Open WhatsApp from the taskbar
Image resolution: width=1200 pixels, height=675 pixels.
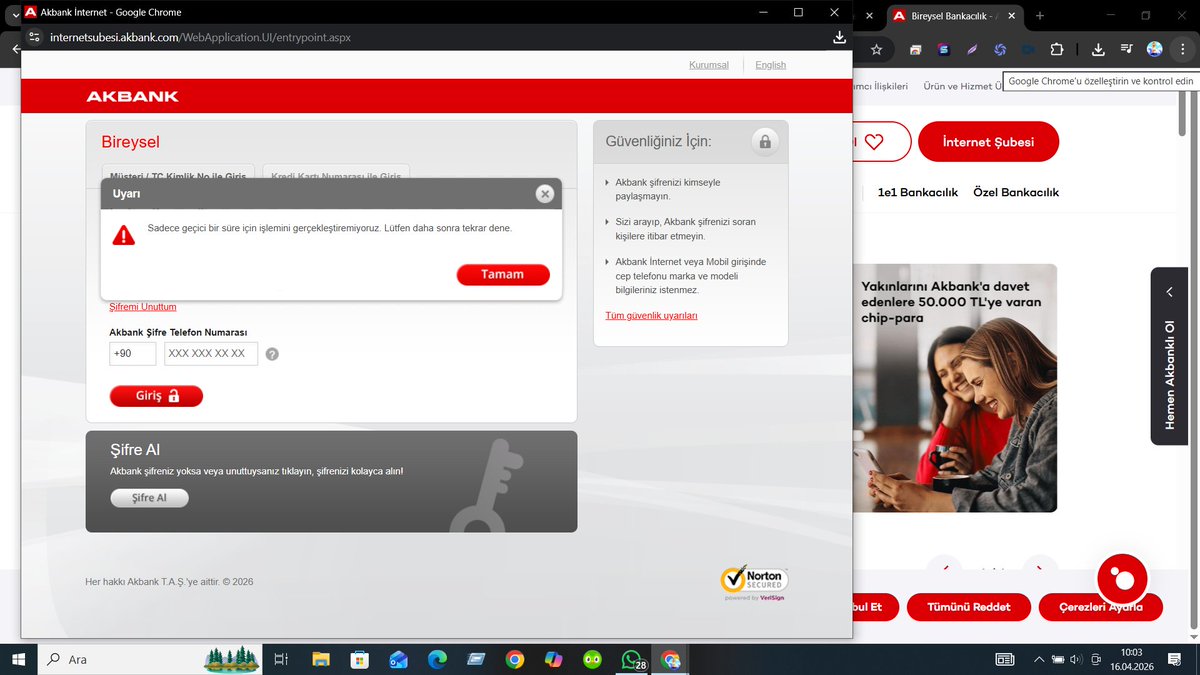[632, 660]
